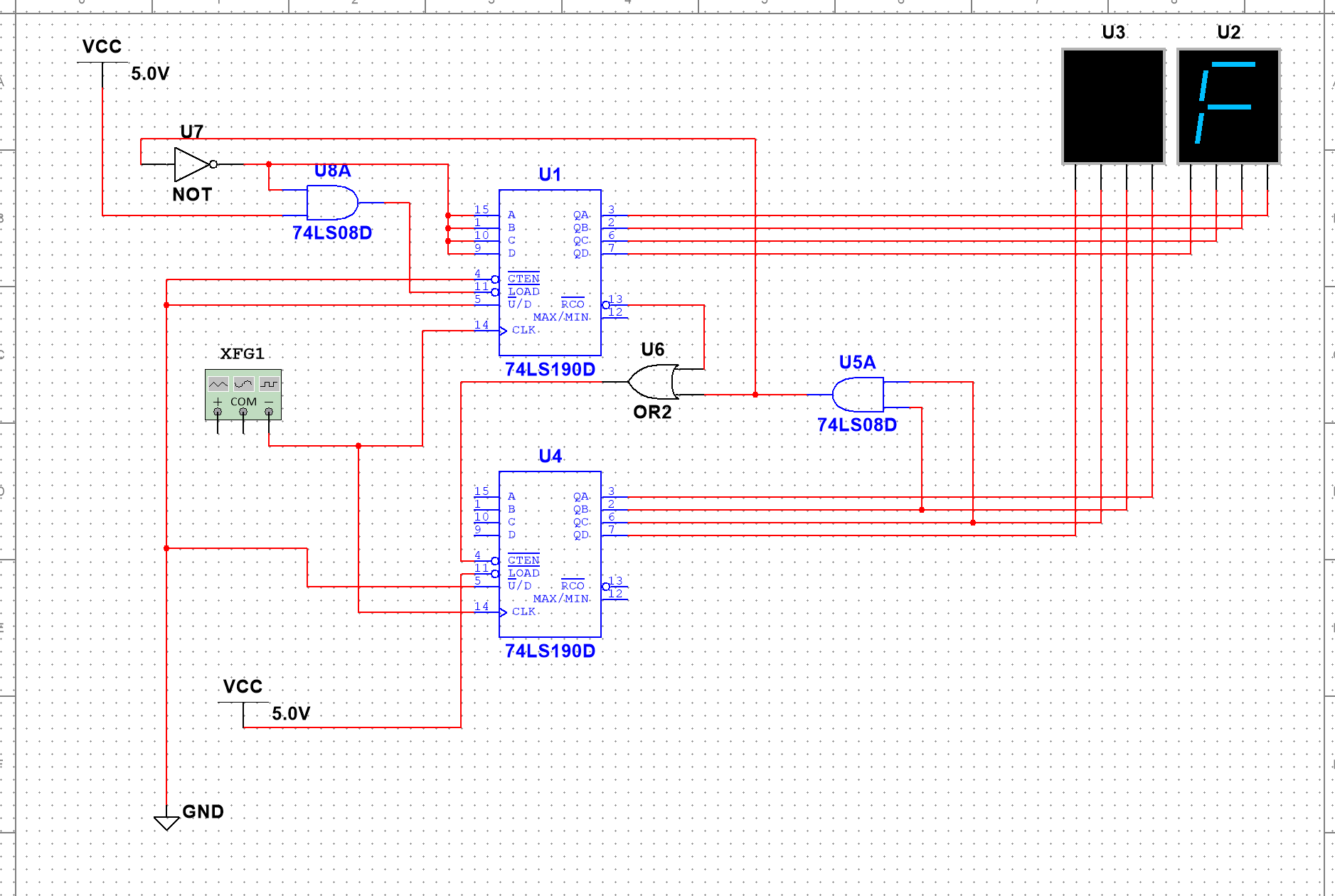Image resolution: width=1335 pixels, height=896 pixels.
Task: Click the U2 display label
Action: (x=1228, y=32)
